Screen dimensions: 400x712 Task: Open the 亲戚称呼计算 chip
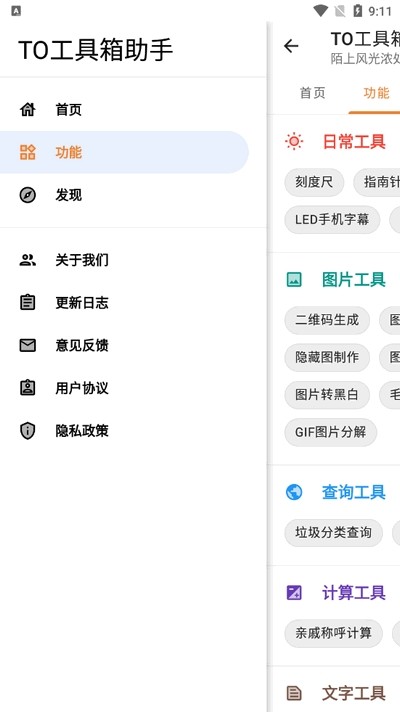point(333,633)
